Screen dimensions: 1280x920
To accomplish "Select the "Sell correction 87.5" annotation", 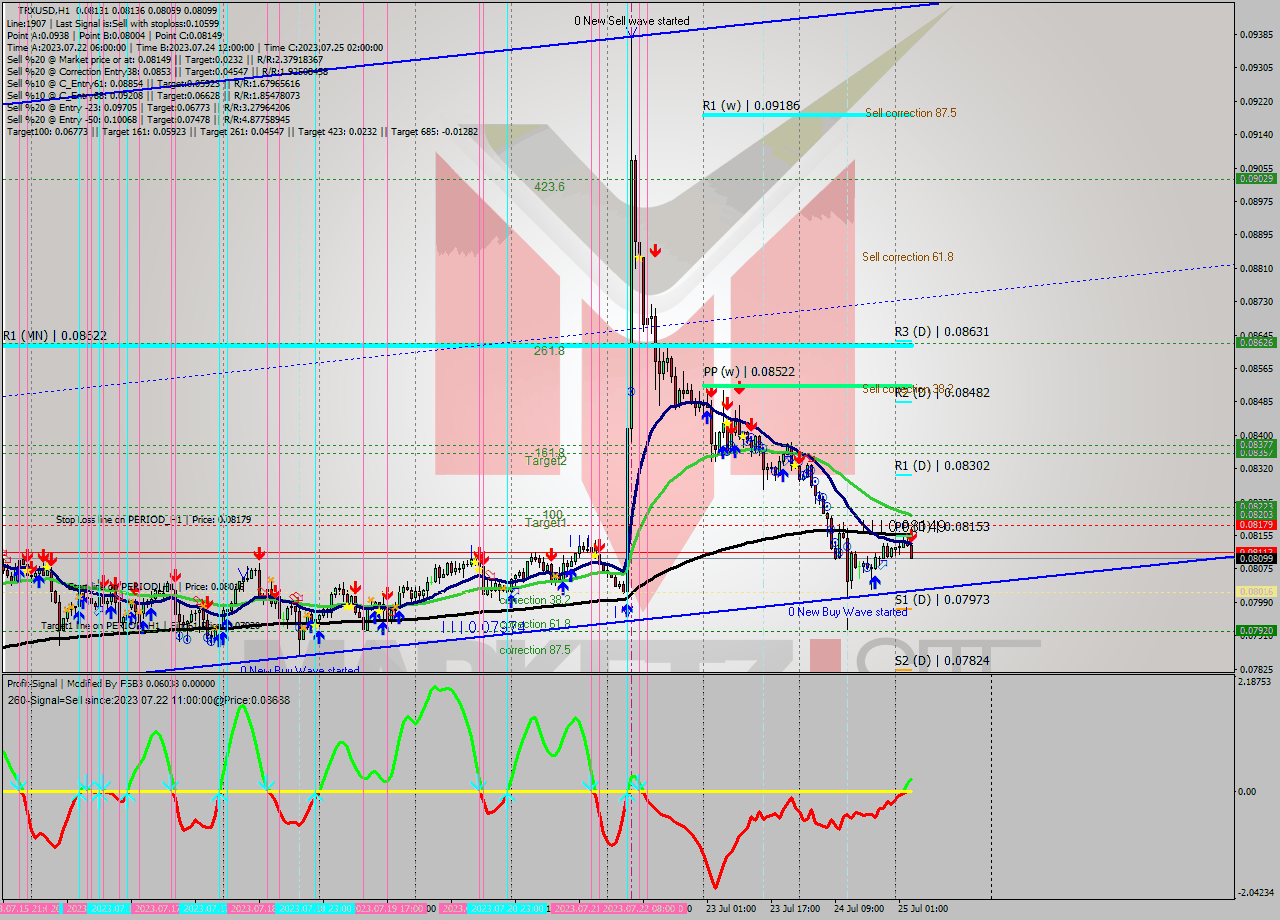I will tap(911, 113).
